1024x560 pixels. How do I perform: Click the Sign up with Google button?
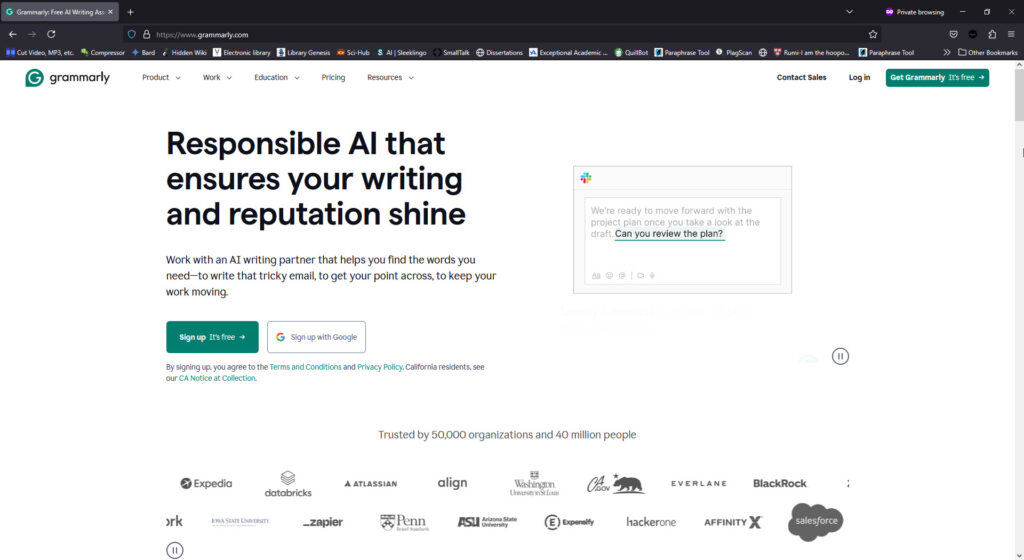tap(316, 337)
